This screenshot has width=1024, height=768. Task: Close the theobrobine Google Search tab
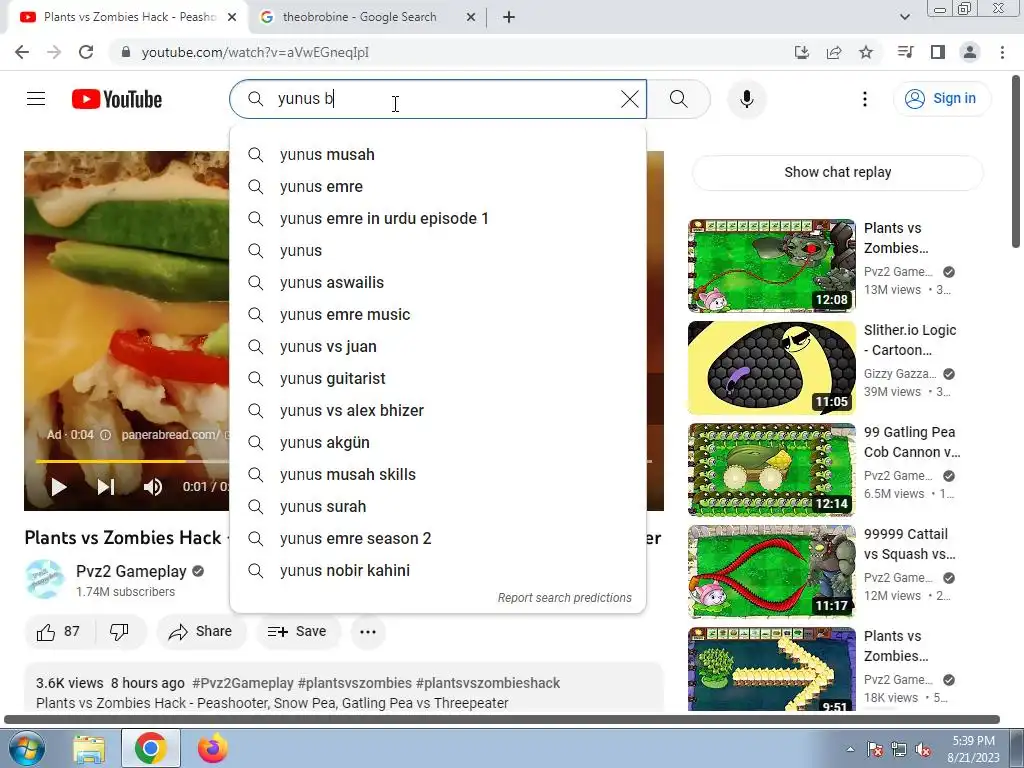tap(471, 18)
